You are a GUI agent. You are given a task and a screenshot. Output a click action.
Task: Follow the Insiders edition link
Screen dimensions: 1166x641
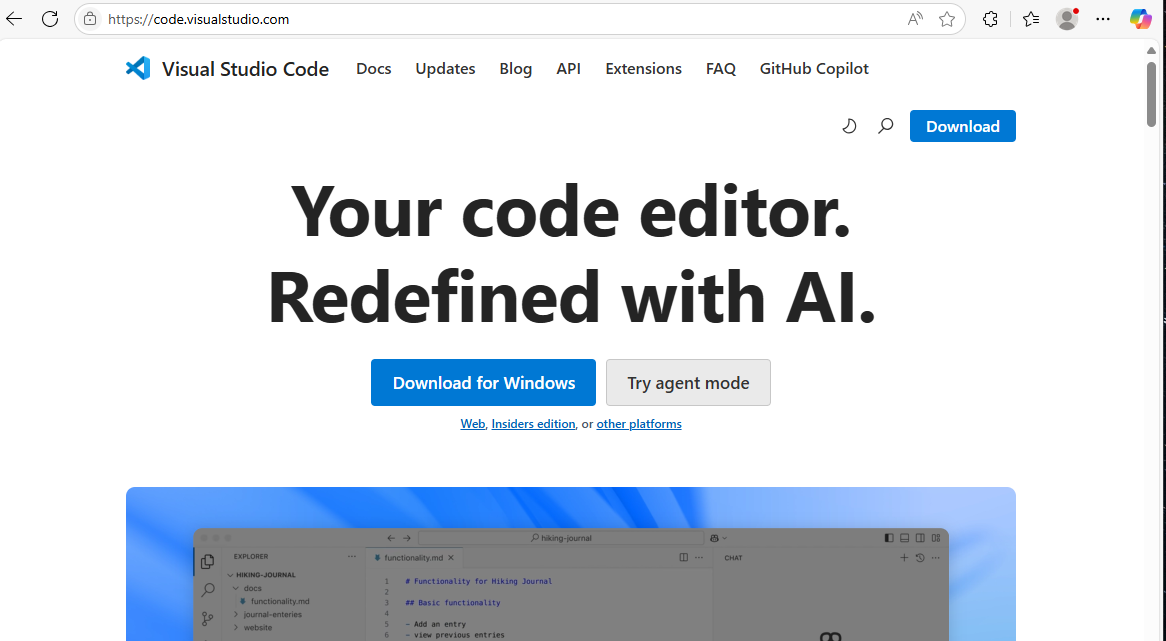[x=533, y=424]
